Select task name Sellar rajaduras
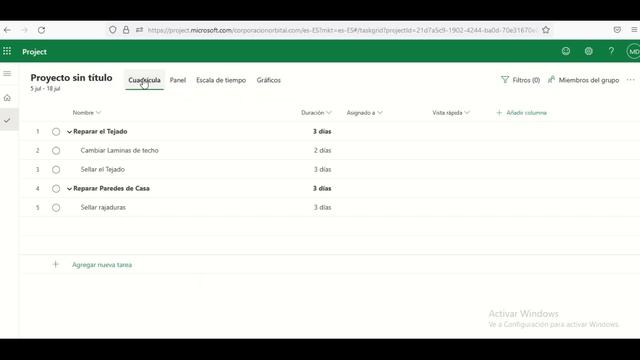The height and width of the screenshot is (360, 640). coord(103,207)
